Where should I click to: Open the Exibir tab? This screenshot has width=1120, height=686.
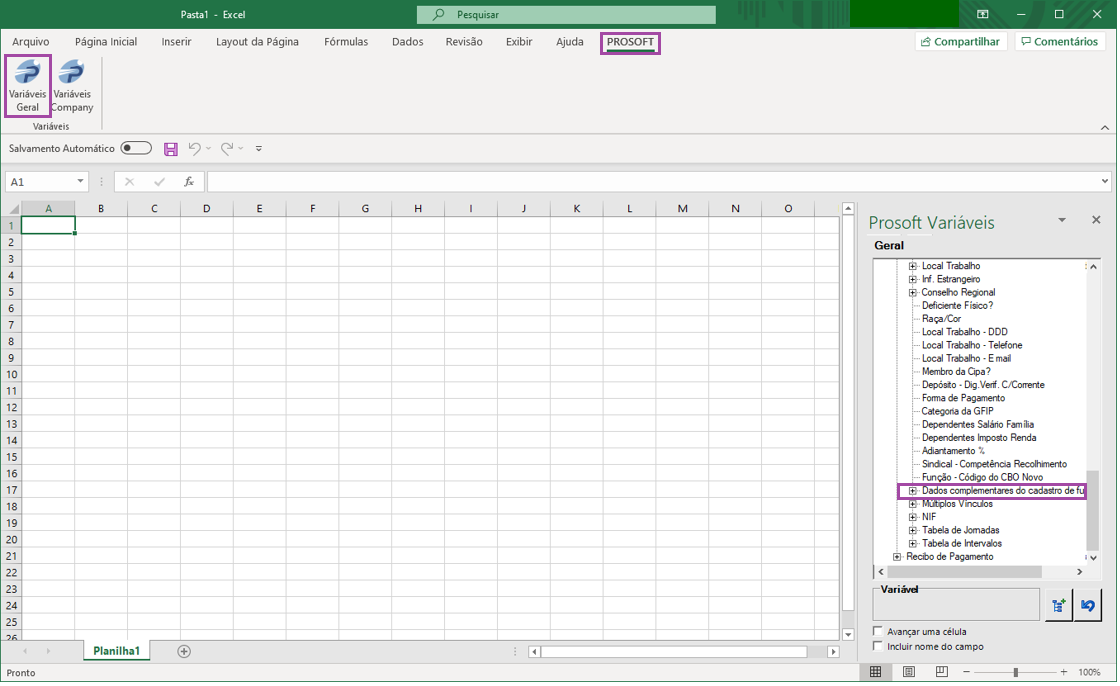point(519,41)
